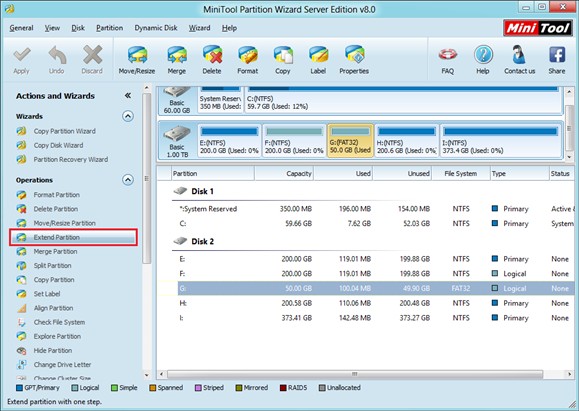Image resolution: width=579 pixels, height=411 pixels.
Task: Choose Copy Partition operation
Action: click(x=45, y=280)
